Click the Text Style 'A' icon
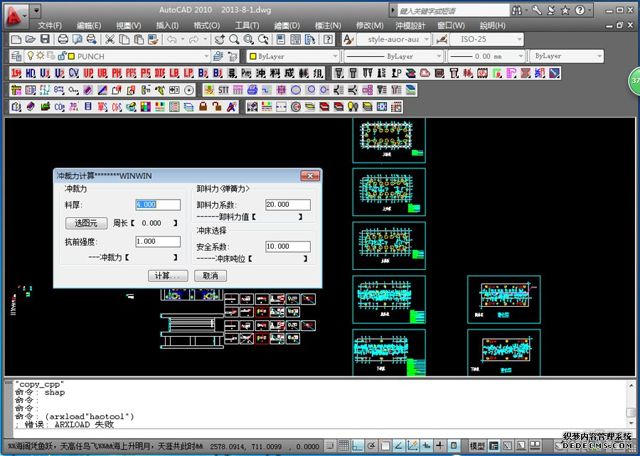 pyautogui.click(x=348, y=40)
